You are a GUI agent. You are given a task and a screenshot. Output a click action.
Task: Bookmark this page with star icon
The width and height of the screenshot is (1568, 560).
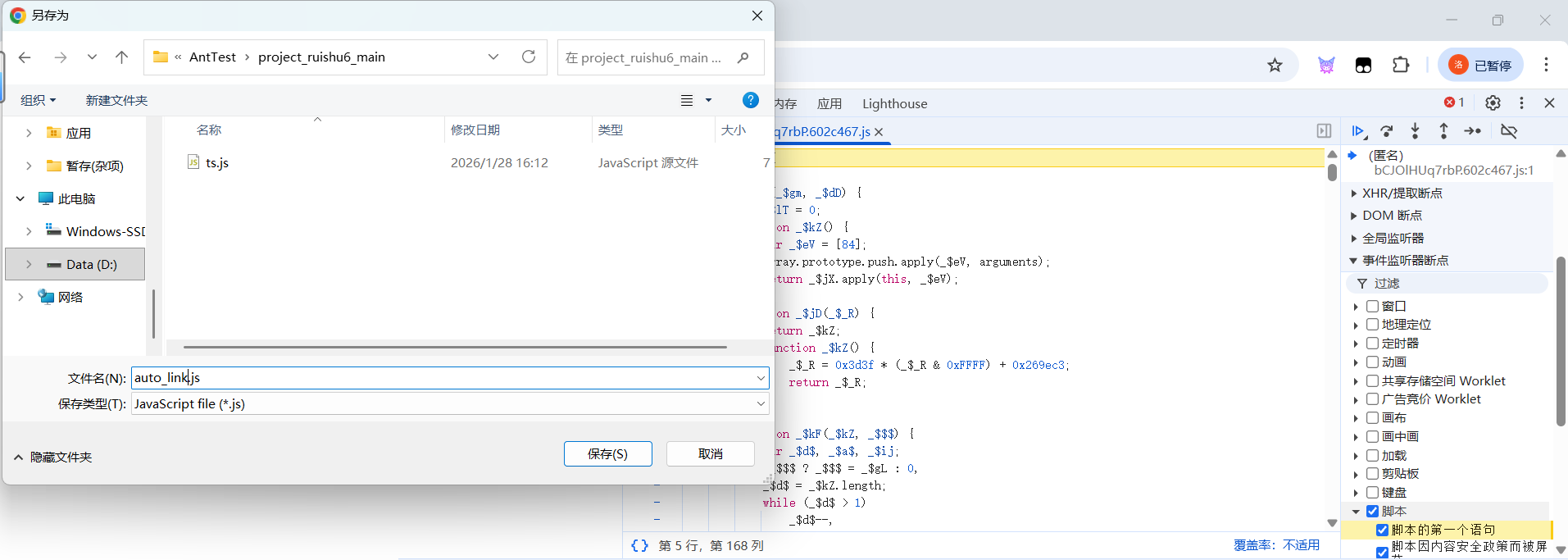1275,66
